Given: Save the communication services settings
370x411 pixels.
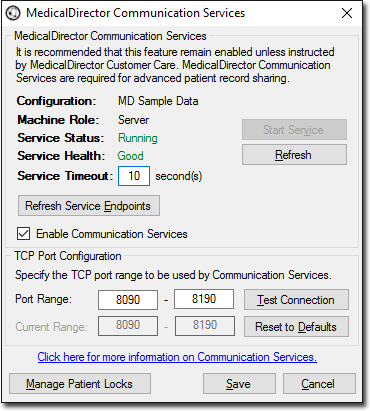Looking at the screenshot, I should coord(239,384).
